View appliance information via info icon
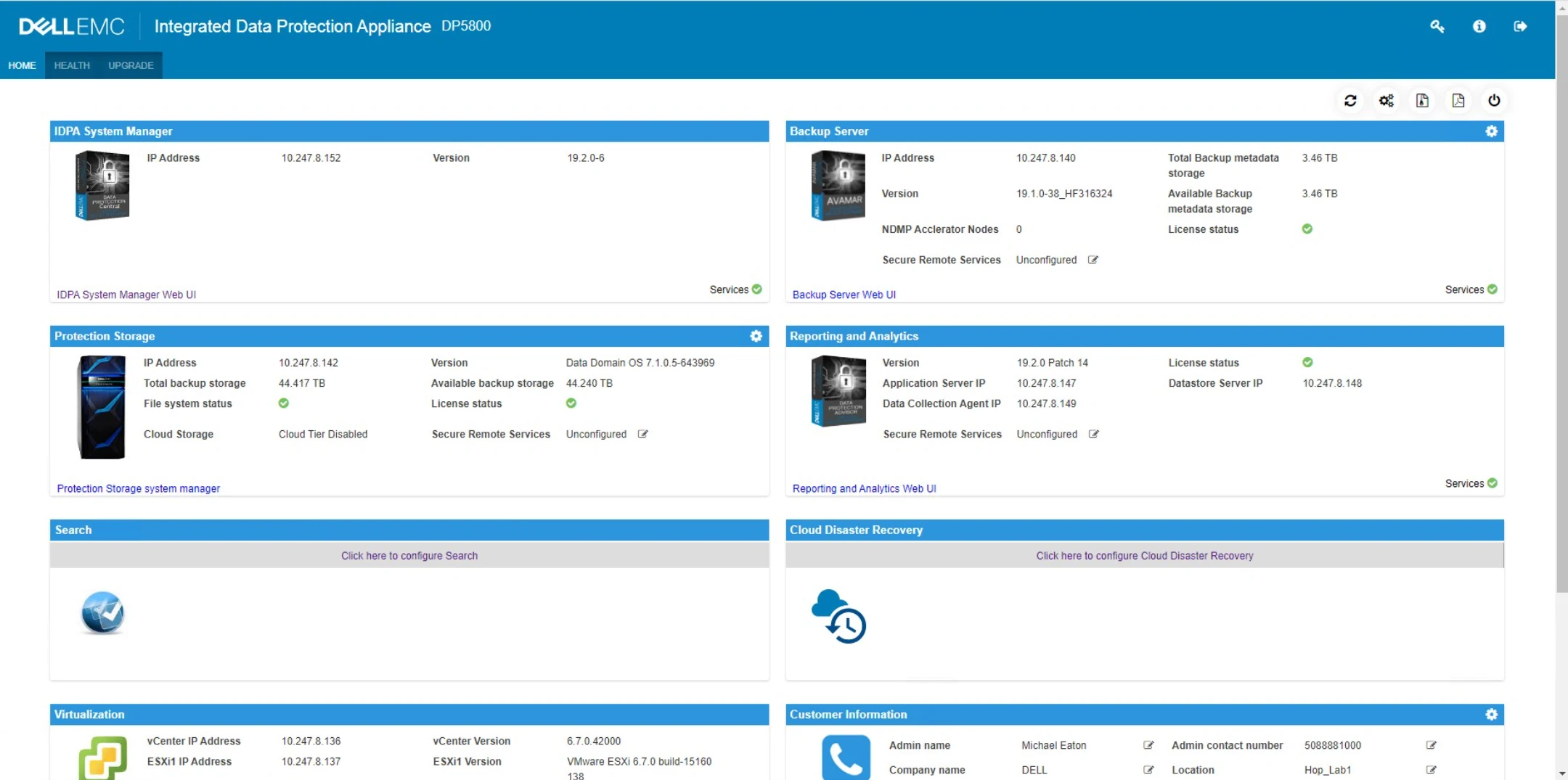Viewport: 1568px width, 780px height. point(1479,26)
